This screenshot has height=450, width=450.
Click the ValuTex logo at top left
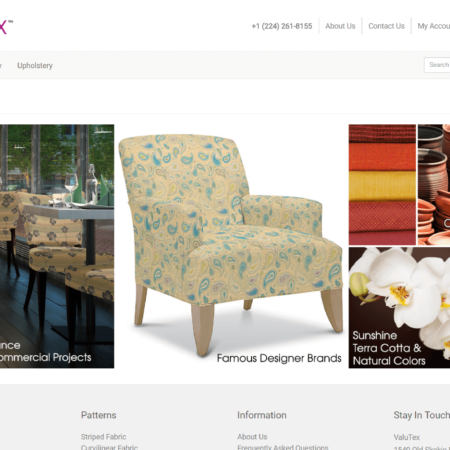[6, 27]
